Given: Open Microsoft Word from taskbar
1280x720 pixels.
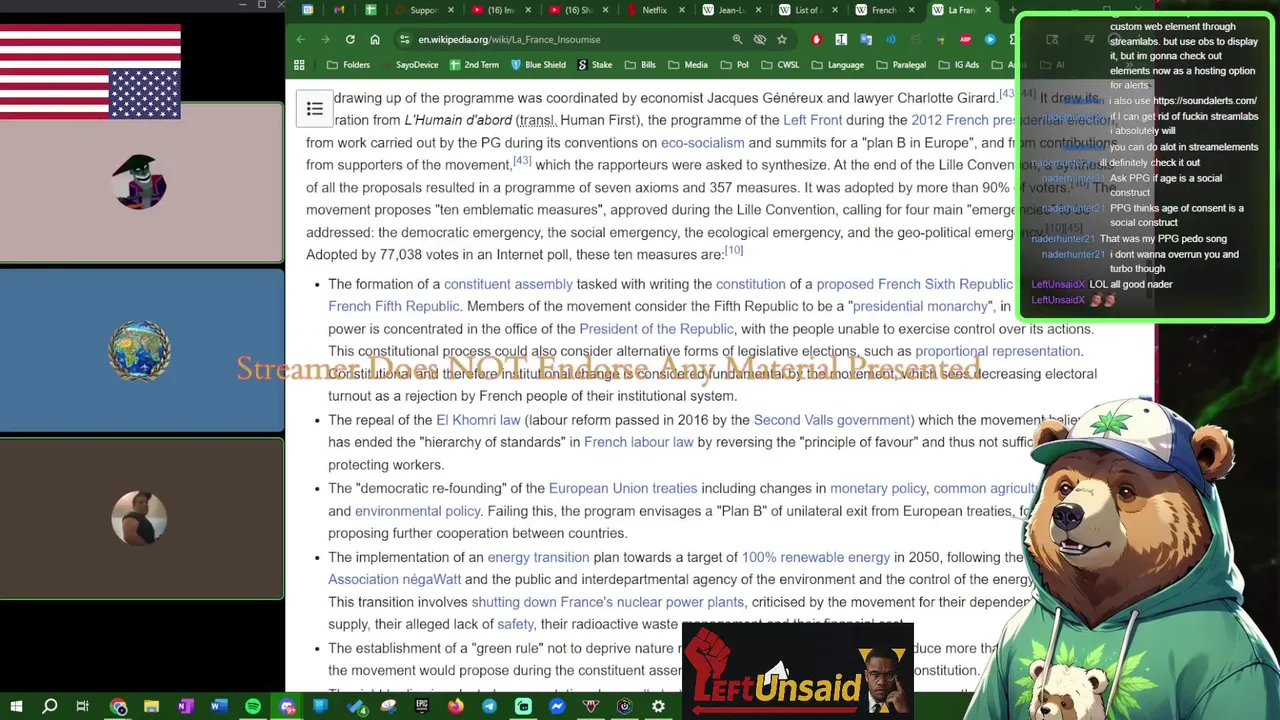Looking at the screenshot, I should coord(219,706).
